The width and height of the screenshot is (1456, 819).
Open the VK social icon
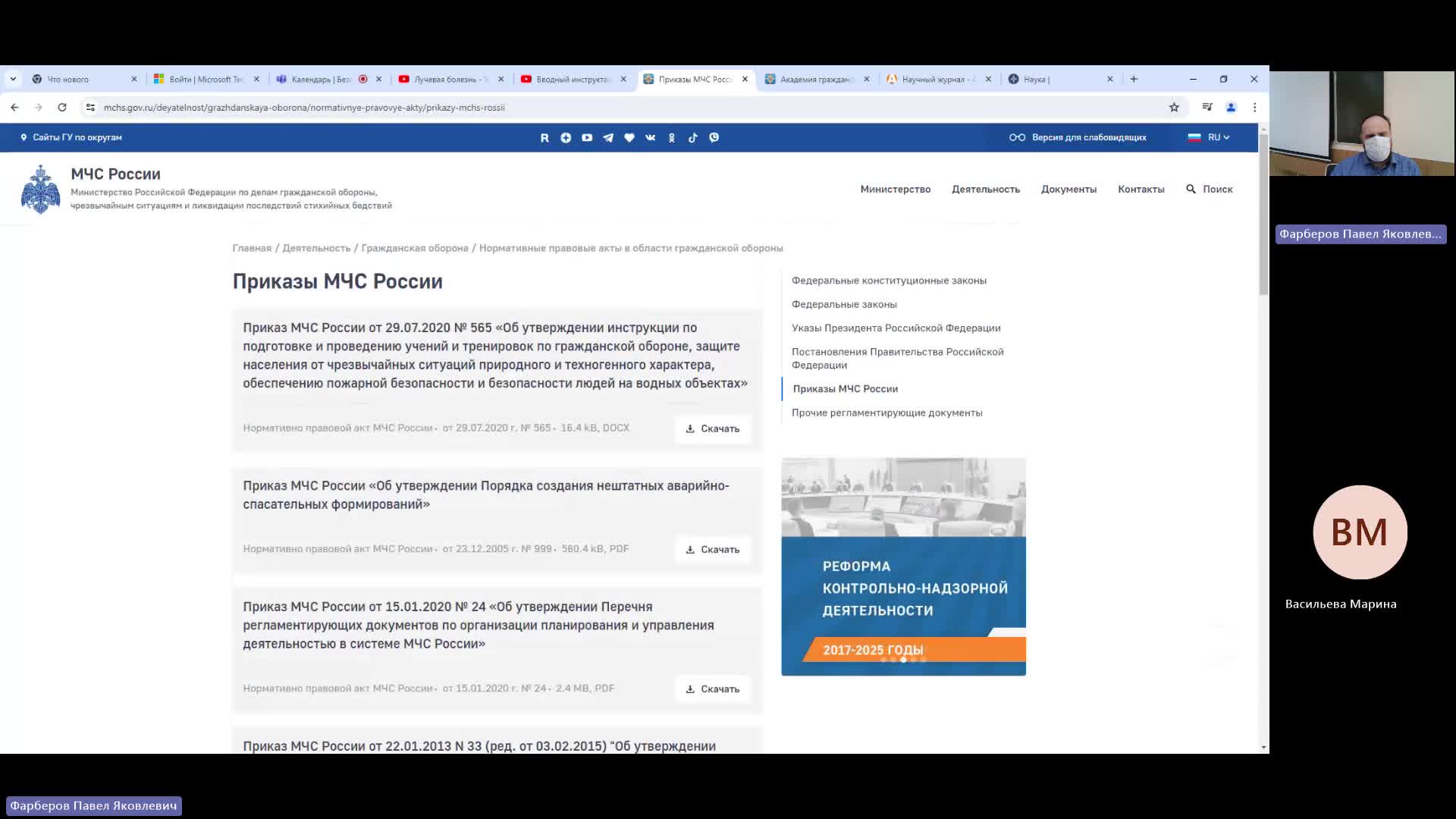point(651,137)
